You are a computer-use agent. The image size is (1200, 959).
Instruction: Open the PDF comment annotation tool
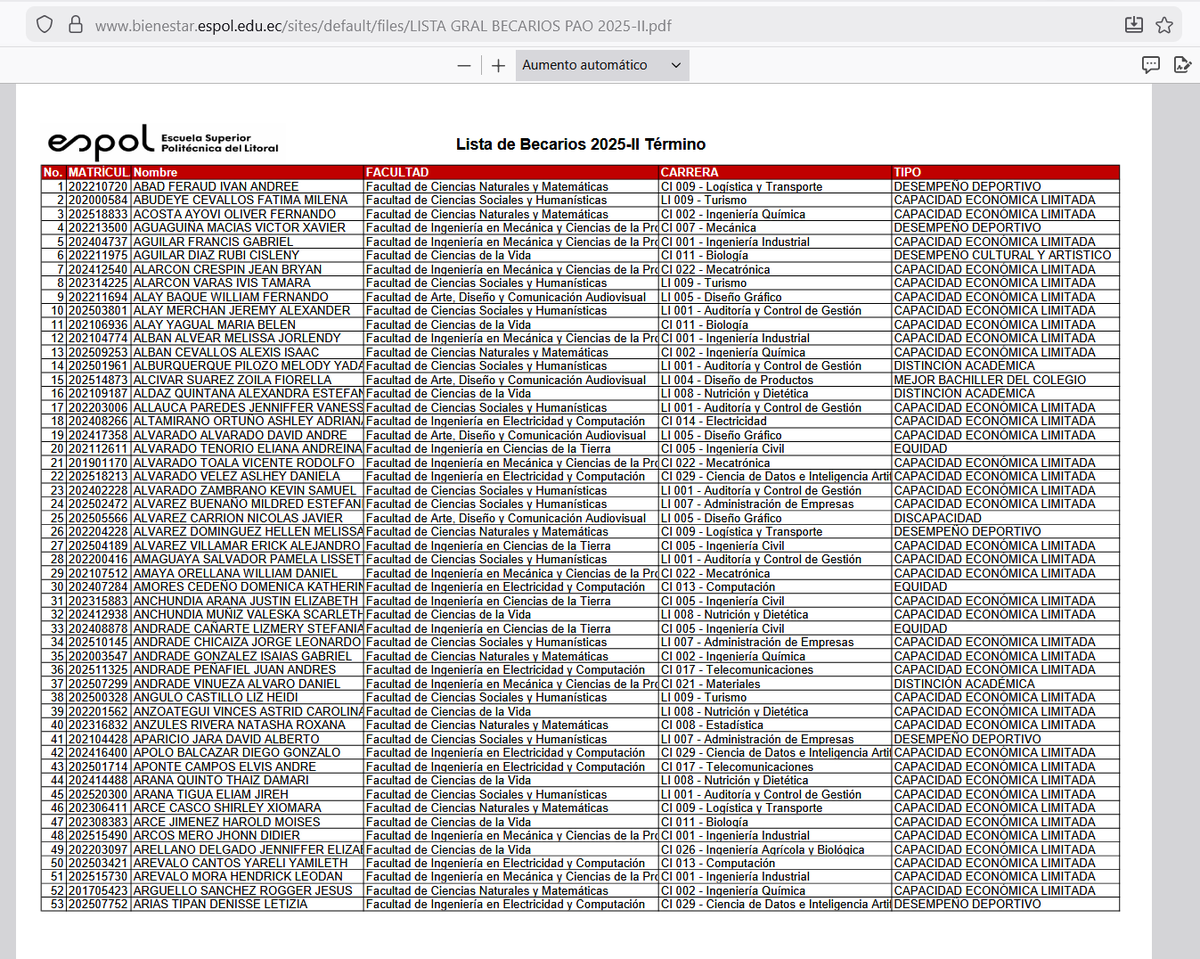click(x=1151, y=65)
